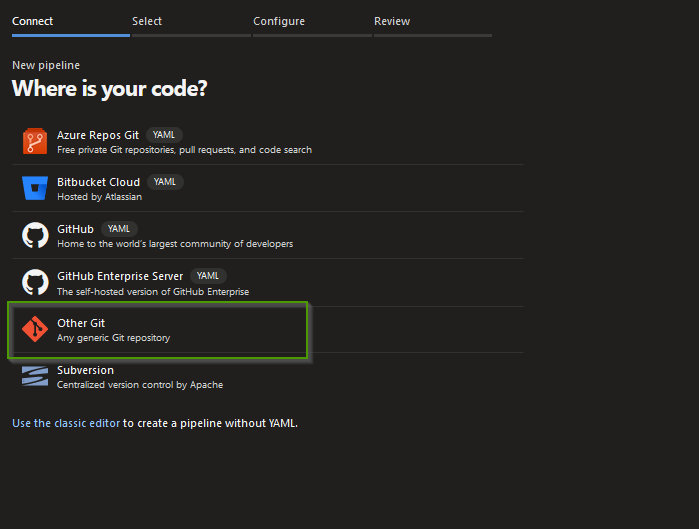Click the GitHub octocat icon
This screenshot has height=529, width=699.
pos(35,235)
